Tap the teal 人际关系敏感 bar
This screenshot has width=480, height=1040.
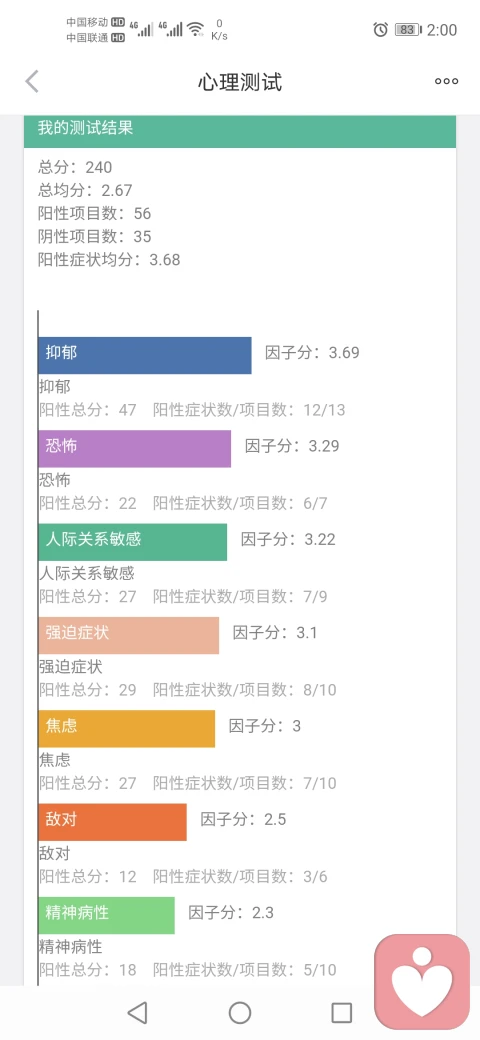[x=133, y=542]
